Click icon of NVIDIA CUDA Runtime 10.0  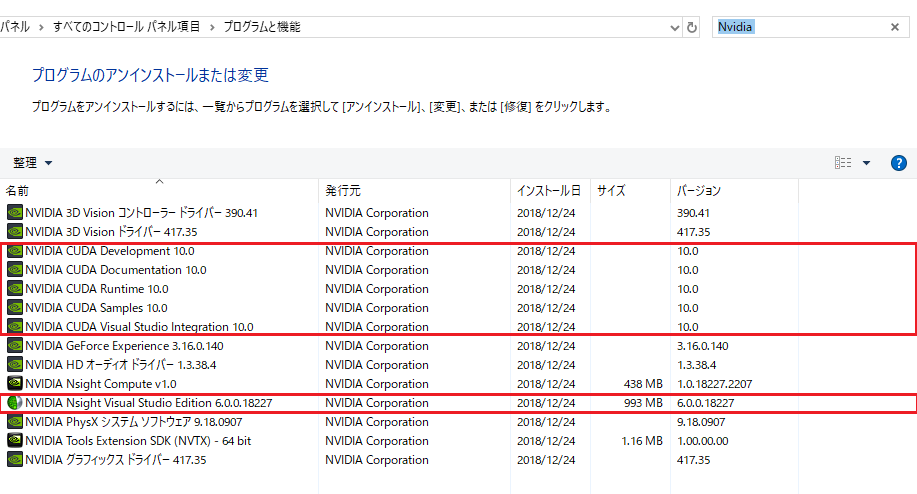tap(15, 288)
